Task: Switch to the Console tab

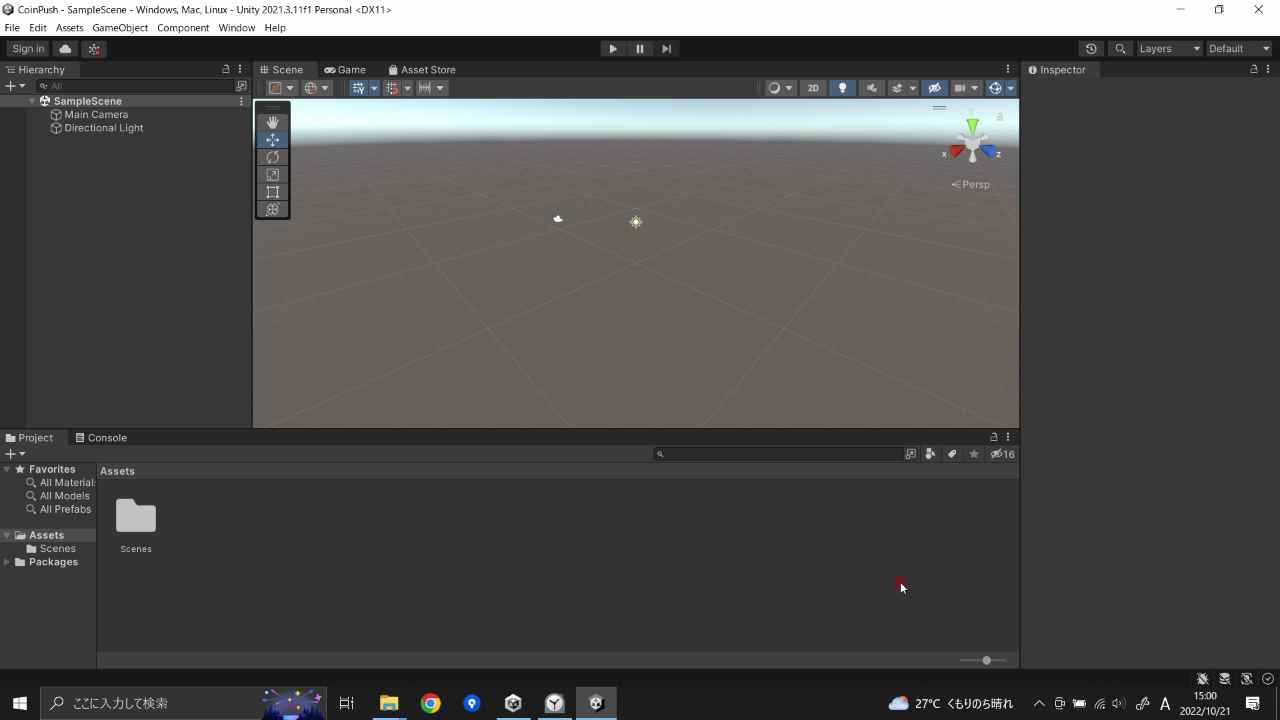Action: [101, 438]
